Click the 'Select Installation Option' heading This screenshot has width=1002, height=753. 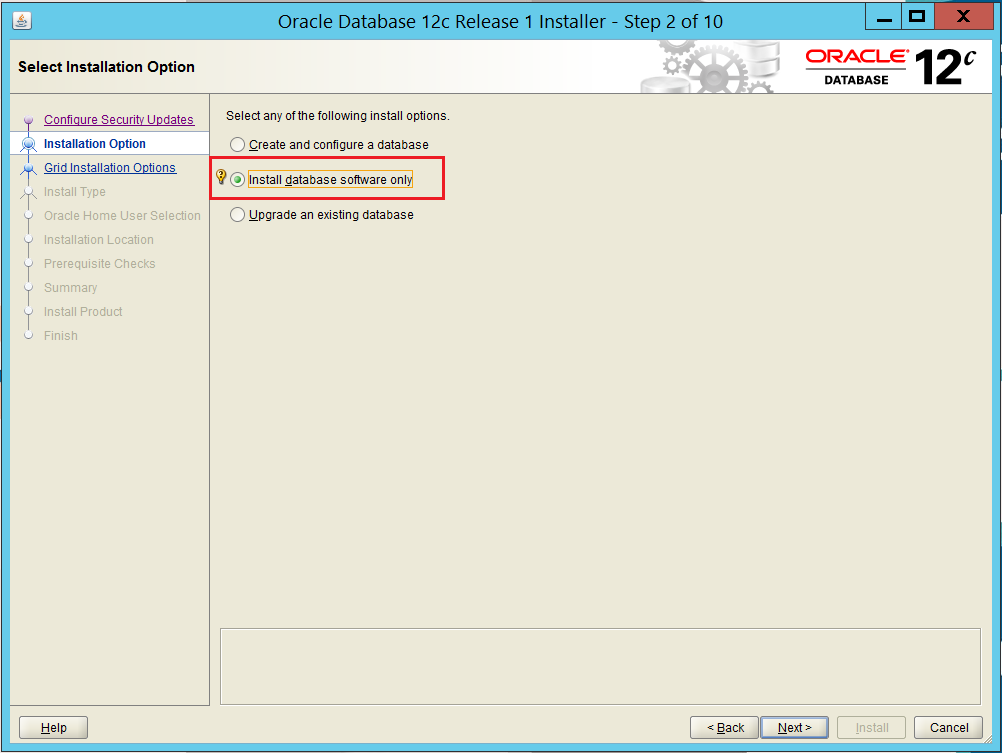coord(106,66)
